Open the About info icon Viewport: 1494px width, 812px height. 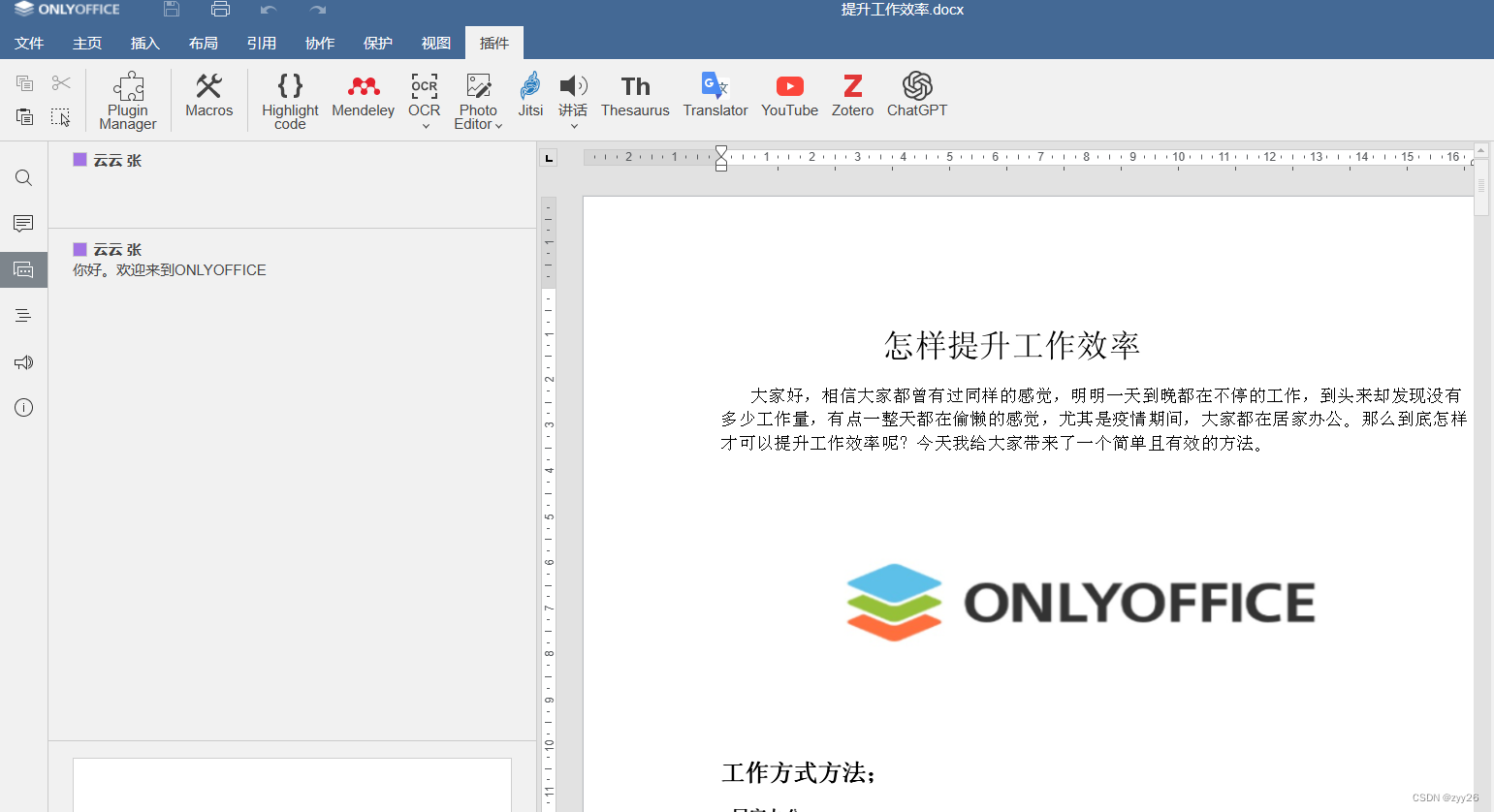[x=24, y=408]
